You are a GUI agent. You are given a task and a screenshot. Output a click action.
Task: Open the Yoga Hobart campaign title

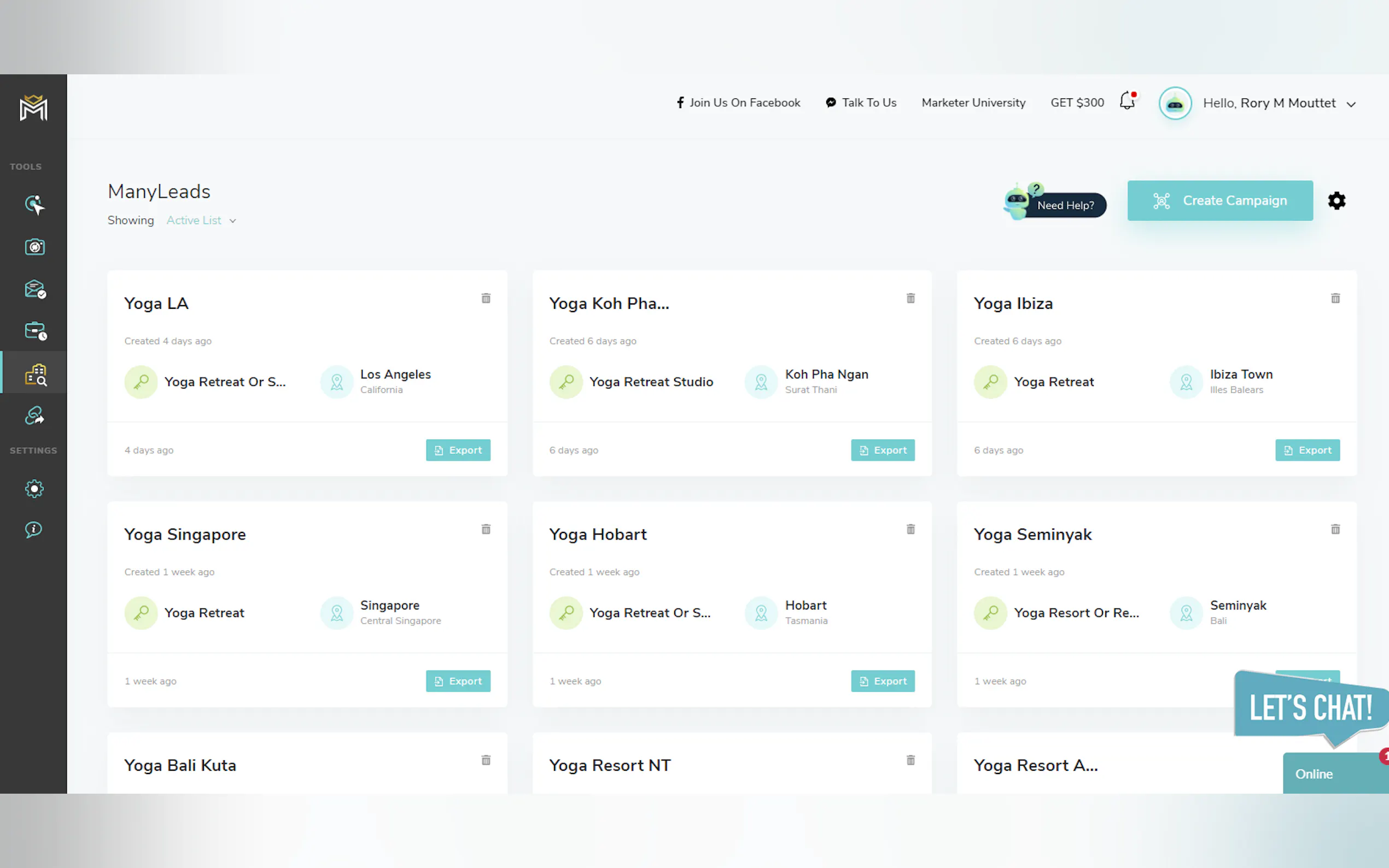click(x=597, y=535)
